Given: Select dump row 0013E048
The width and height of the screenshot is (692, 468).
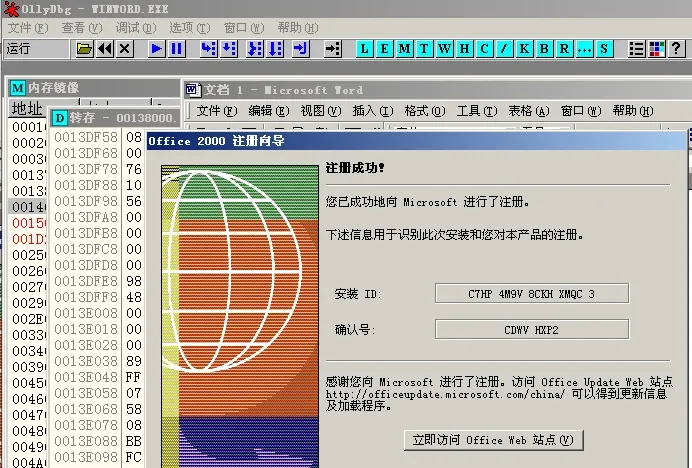Looking at the screenshot, I should click(98, 377).
